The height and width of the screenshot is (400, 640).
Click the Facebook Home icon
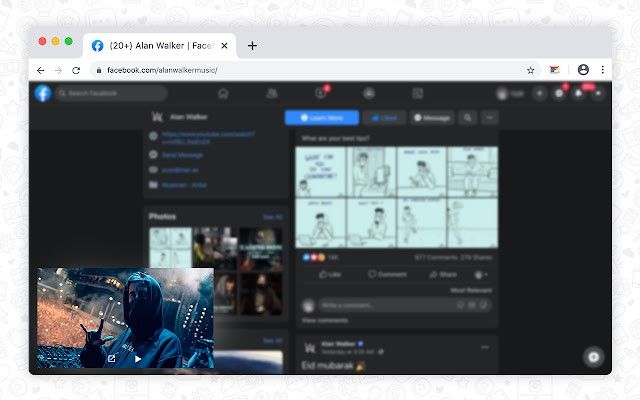[223, 93]
